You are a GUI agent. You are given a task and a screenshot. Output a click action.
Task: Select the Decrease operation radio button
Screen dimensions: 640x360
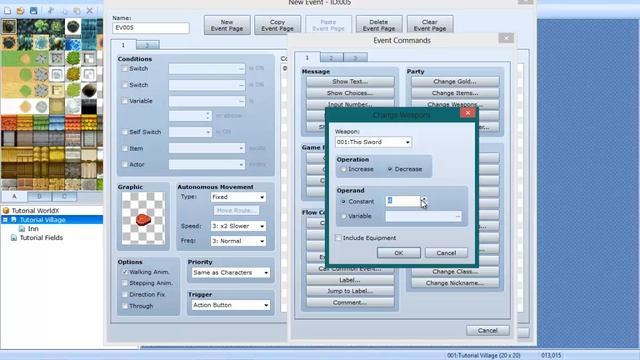coord(390,169)
